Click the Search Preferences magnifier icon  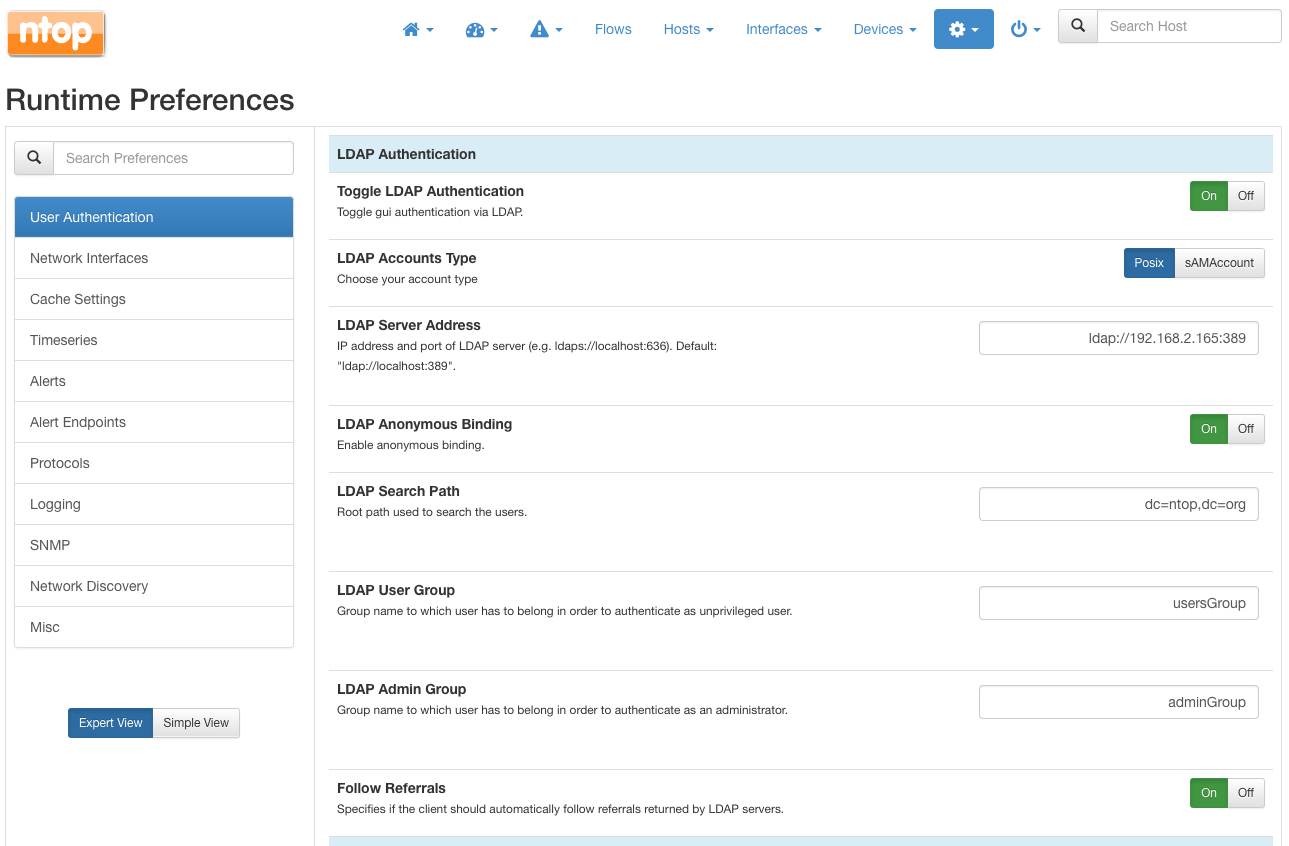(x=33, y=157)
